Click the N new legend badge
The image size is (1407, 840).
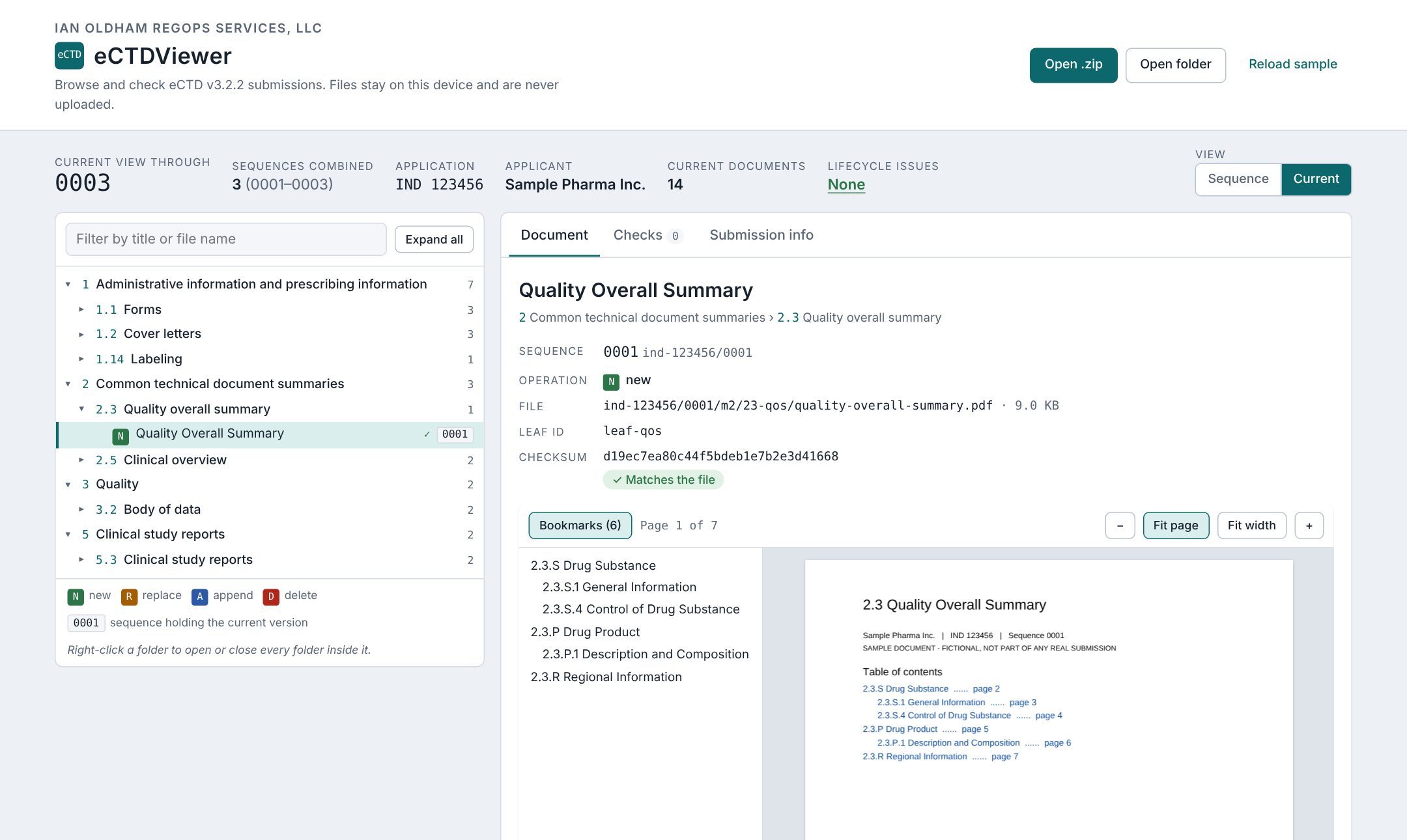click(76, 596)
